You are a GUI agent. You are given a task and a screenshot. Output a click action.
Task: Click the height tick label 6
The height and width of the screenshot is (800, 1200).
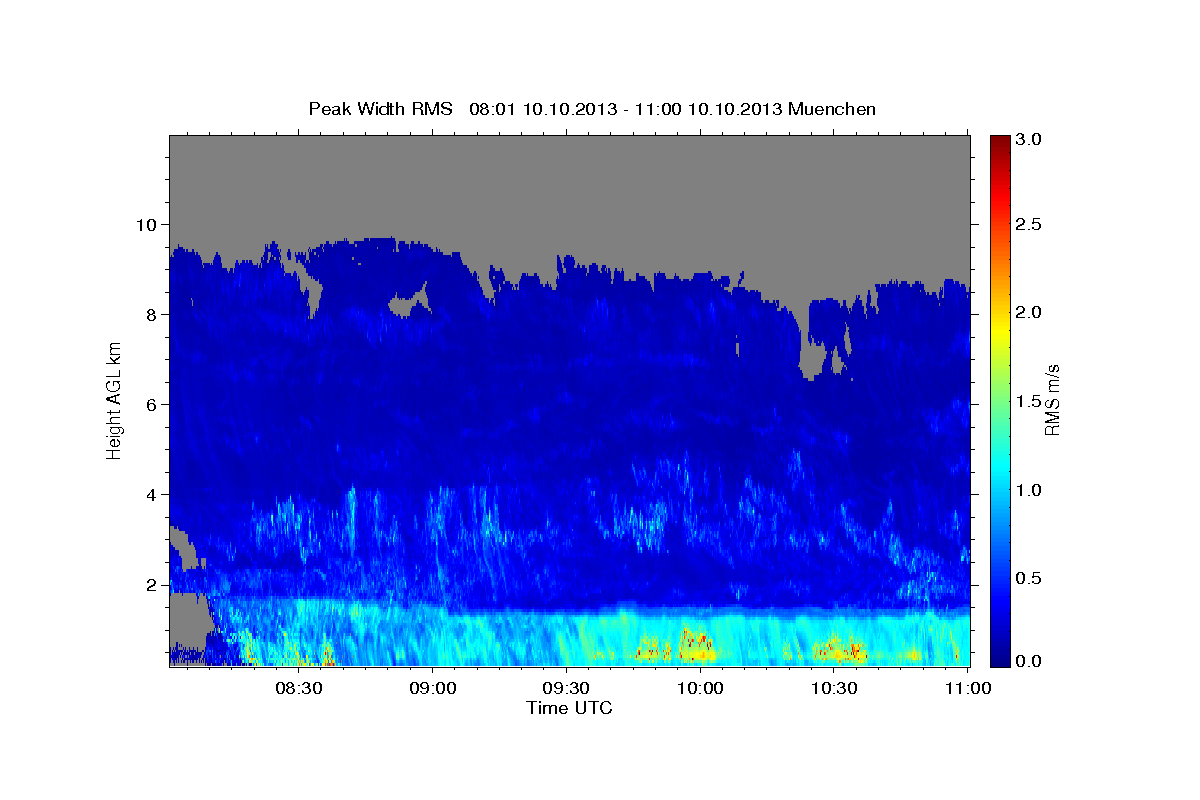pos(153,404)
